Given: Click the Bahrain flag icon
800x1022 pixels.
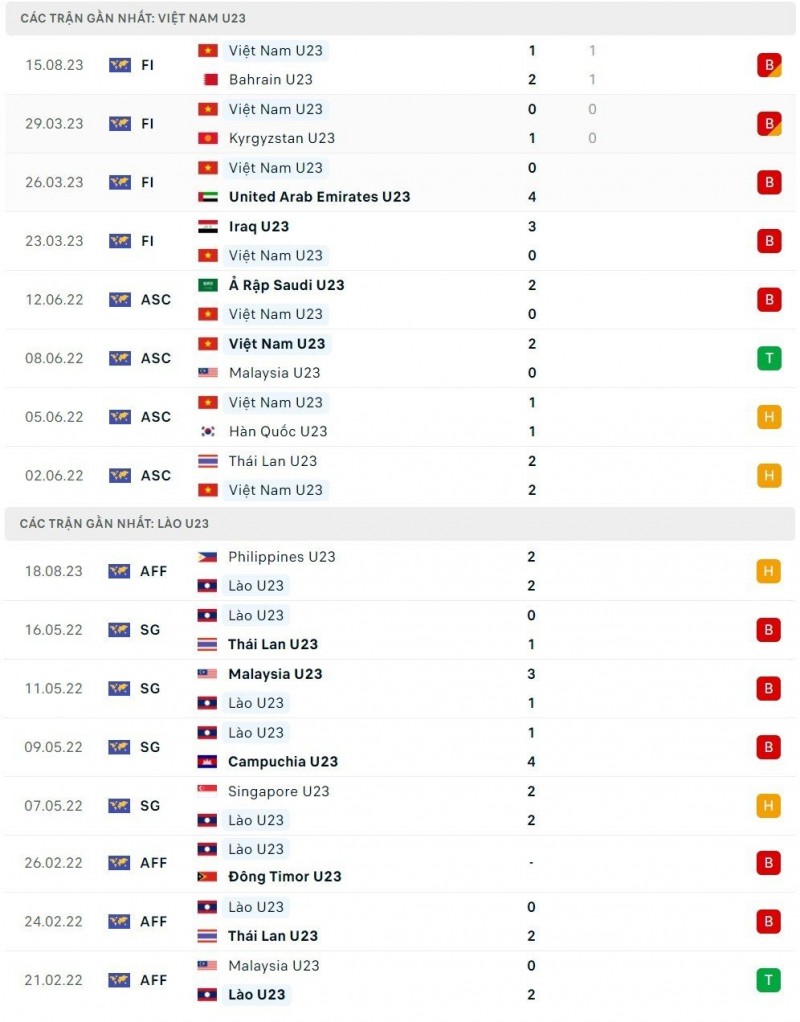Looking at the screenshot, I should pos(207,79).
